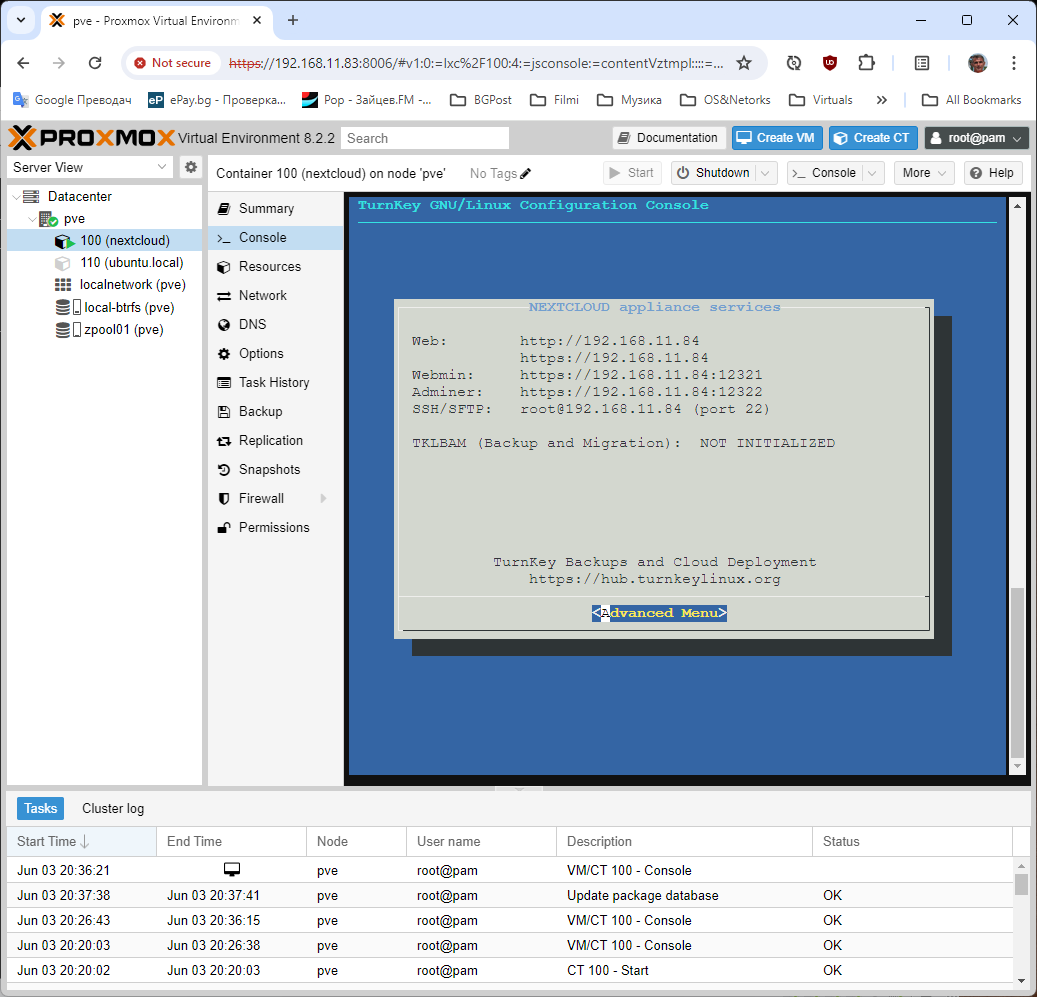Select the Update package database task row
1037x997 pixels.
coord(510,896)
